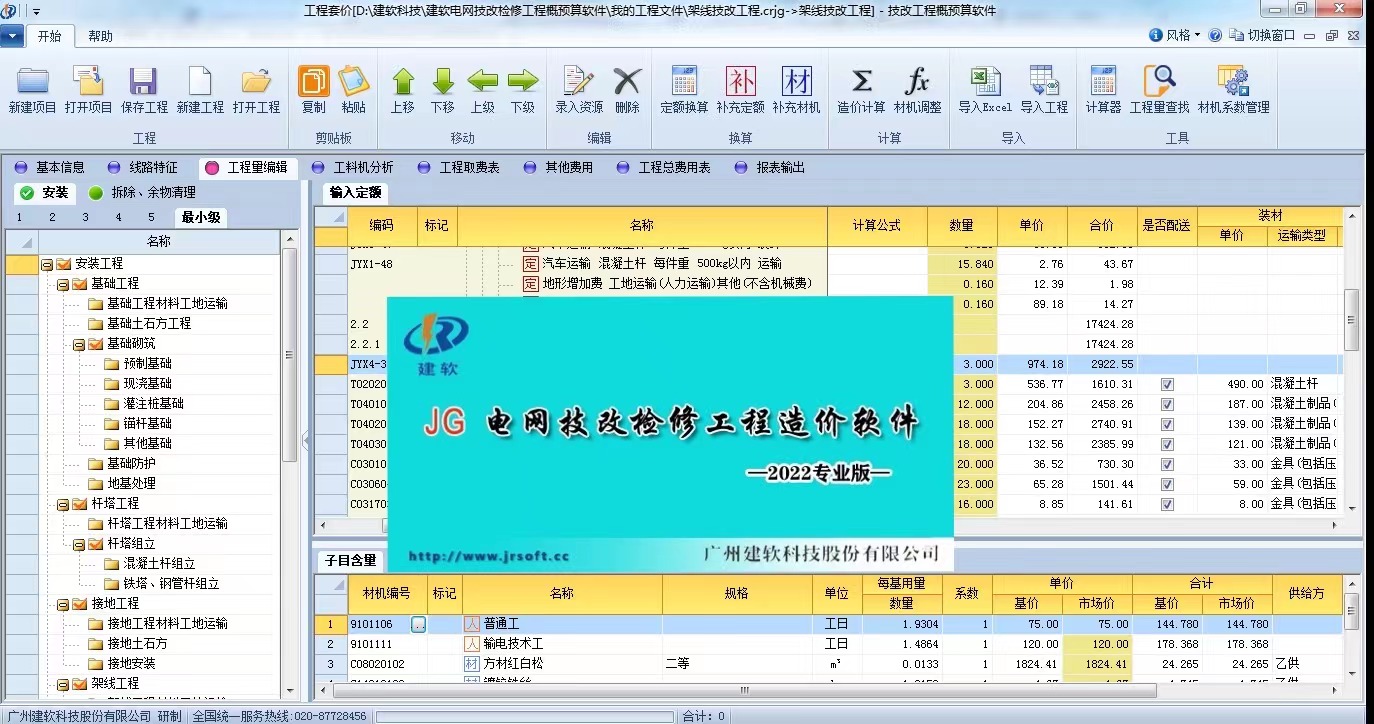Collapse the 基础砌筑 tree node
Screen dimensions: 1374x724
pos(78,344)
